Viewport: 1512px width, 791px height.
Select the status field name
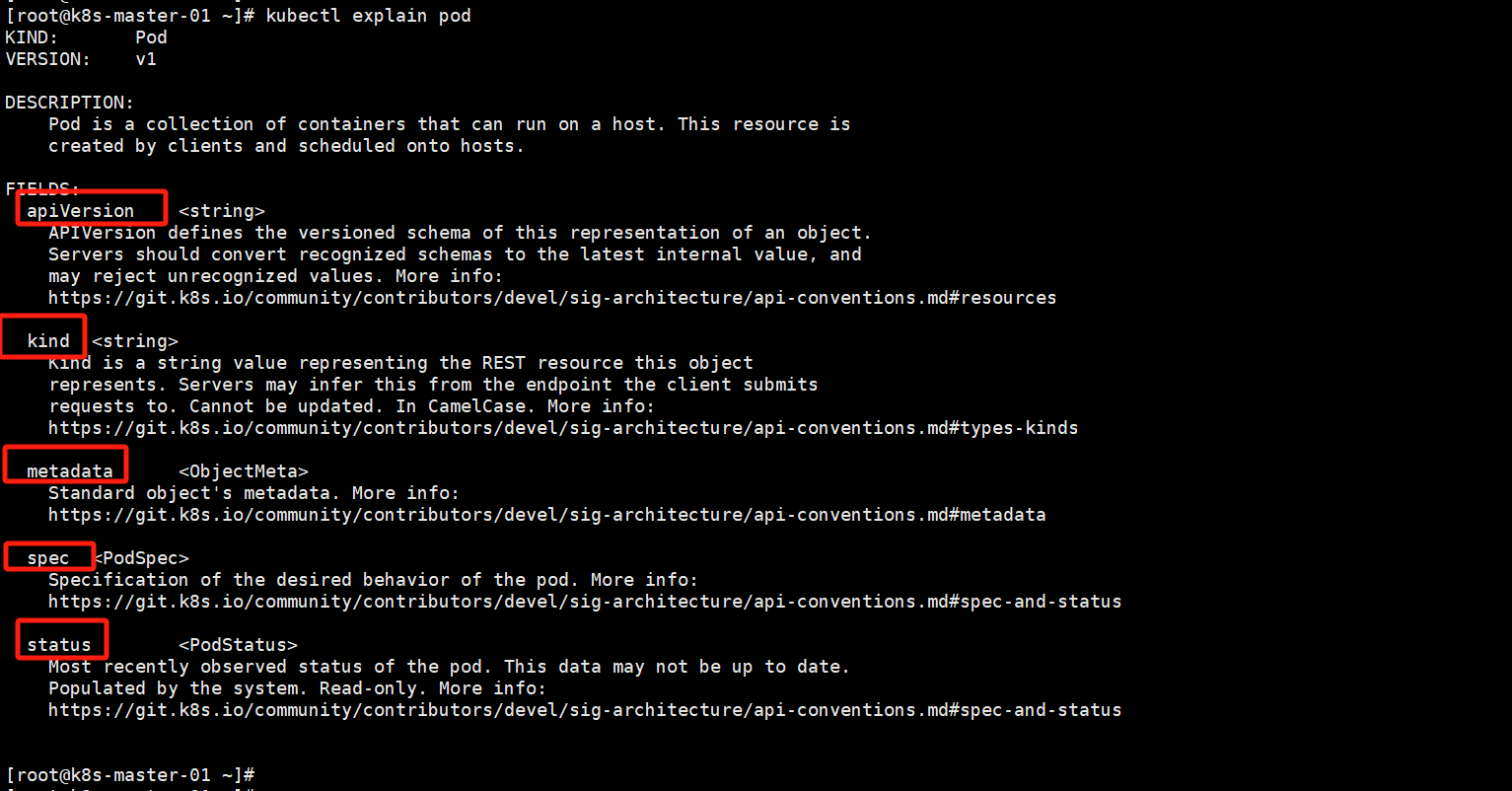58,645
